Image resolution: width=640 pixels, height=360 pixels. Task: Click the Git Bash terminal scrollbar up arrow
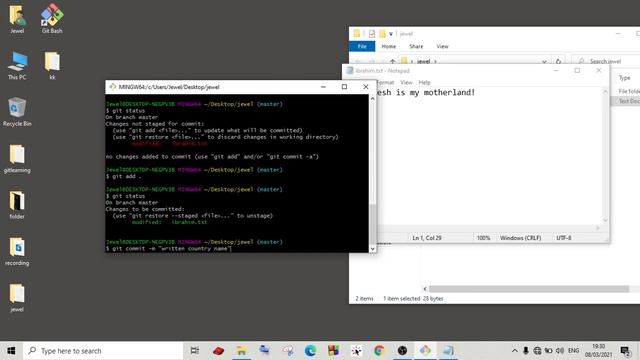coord(372,98)
